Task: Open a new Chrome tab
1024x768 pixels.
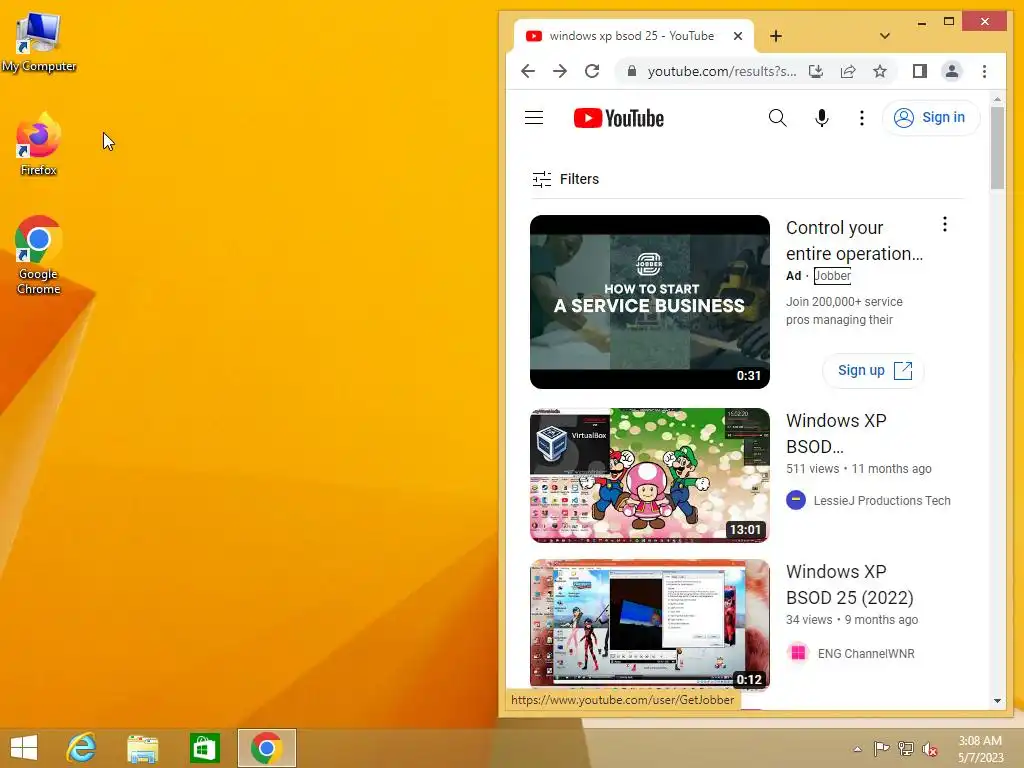Action: tap(776, 36)
